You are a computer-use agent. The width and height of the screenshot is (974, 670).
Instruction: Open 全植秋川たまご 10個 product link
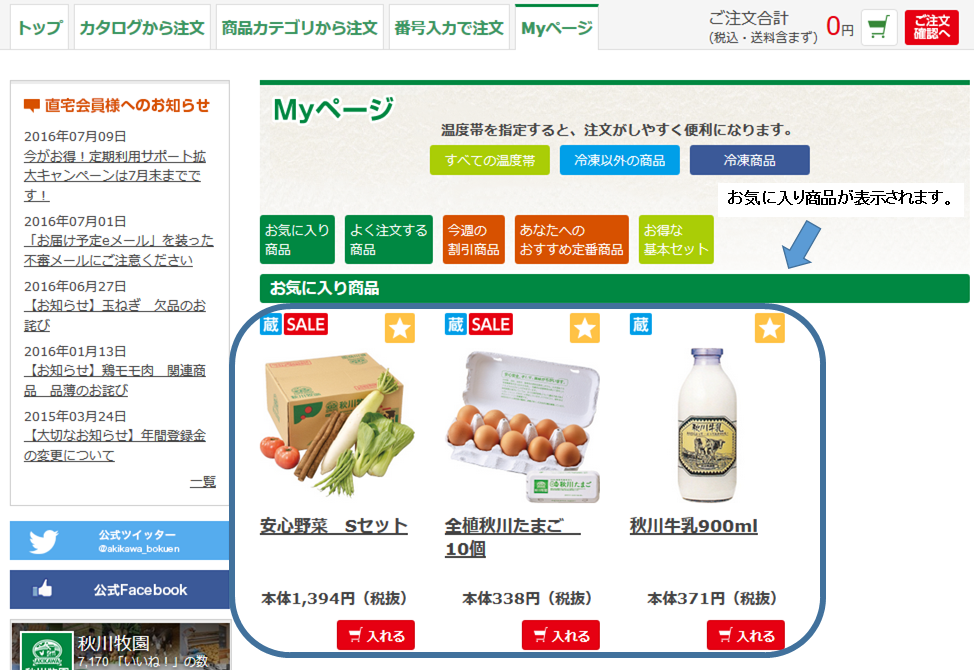tap(512, 537)
